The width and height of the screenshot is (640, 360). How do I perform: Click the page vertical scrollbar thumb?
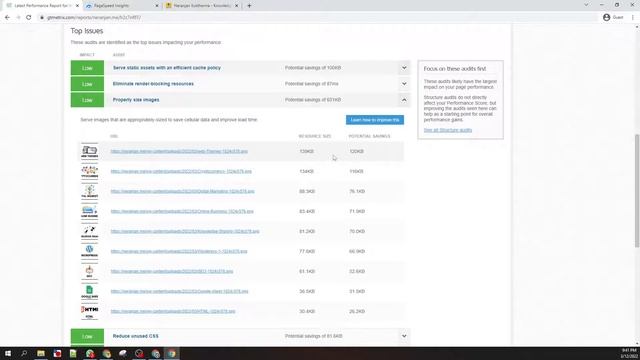click(x=637, y=191)
